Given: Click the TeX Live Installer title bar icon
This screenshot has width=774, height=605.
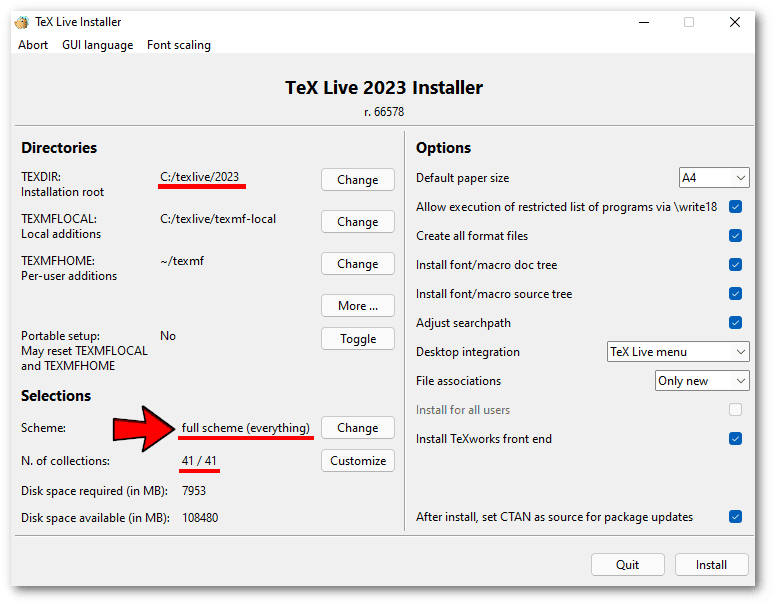Looking at the screenshot, I should [x=21, y=22].
